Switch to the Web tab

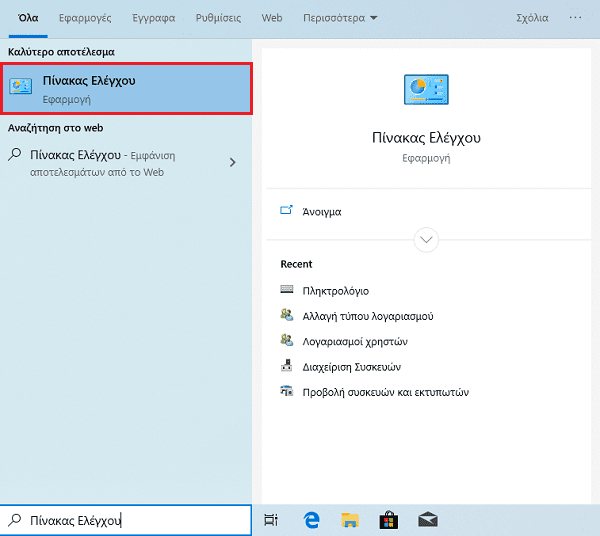pyautogui.click(x=272, y=18)
